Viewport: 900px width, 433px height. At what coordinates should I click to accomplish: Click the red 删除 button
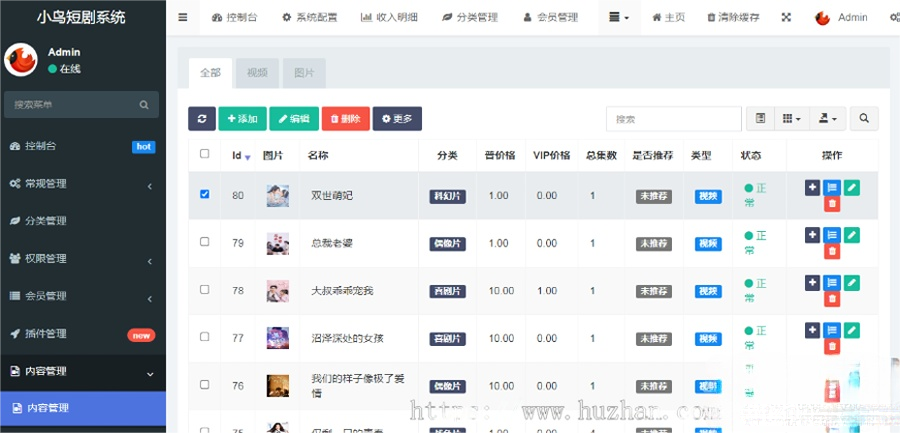coord(344,119)
